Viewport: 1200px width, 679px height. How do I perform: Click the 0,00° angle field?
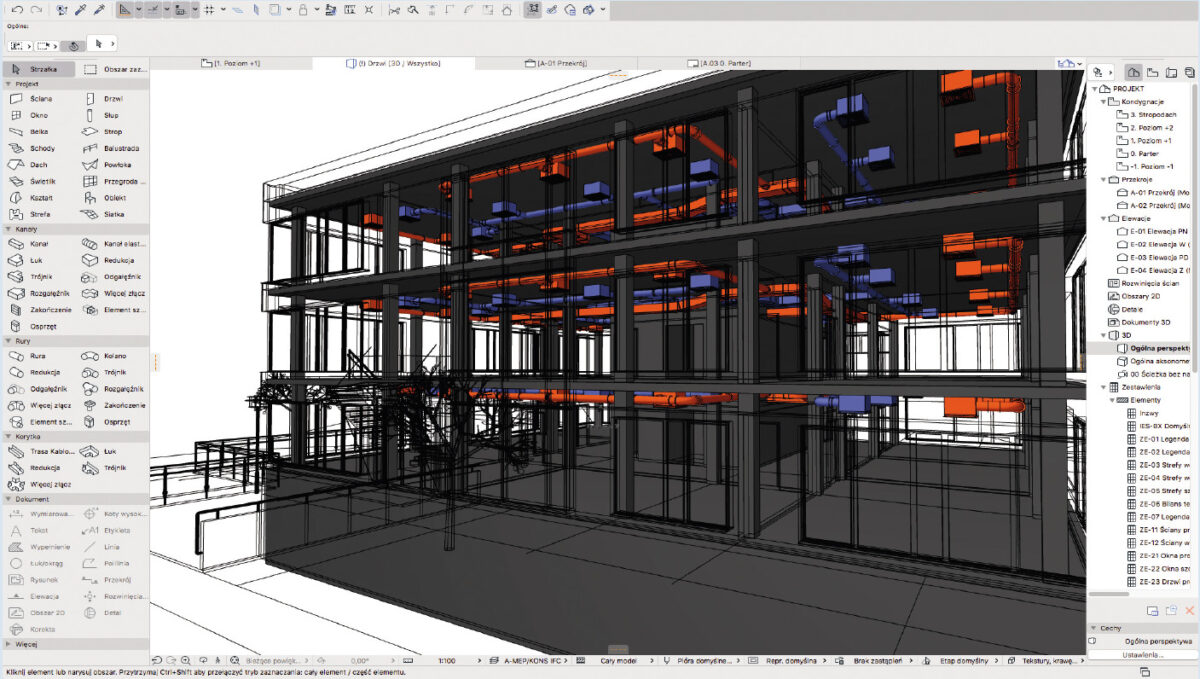click(361, 661)
